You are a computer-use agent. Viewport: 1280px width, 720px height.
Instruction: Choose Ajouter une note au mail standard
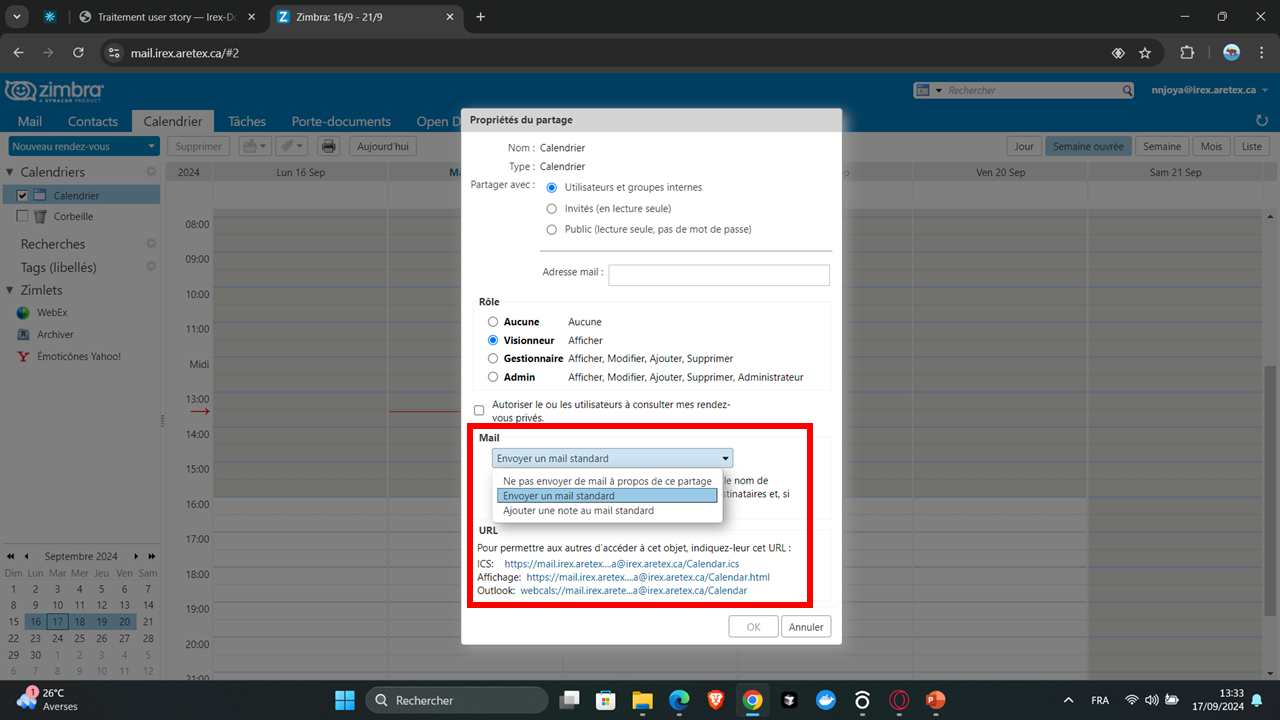[x=608, y=510]
